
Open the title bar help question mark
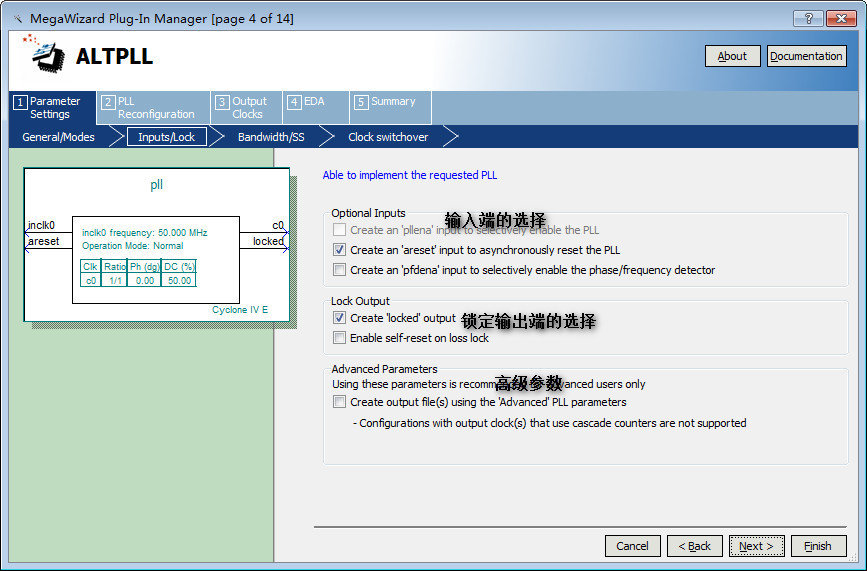[808, 18]
